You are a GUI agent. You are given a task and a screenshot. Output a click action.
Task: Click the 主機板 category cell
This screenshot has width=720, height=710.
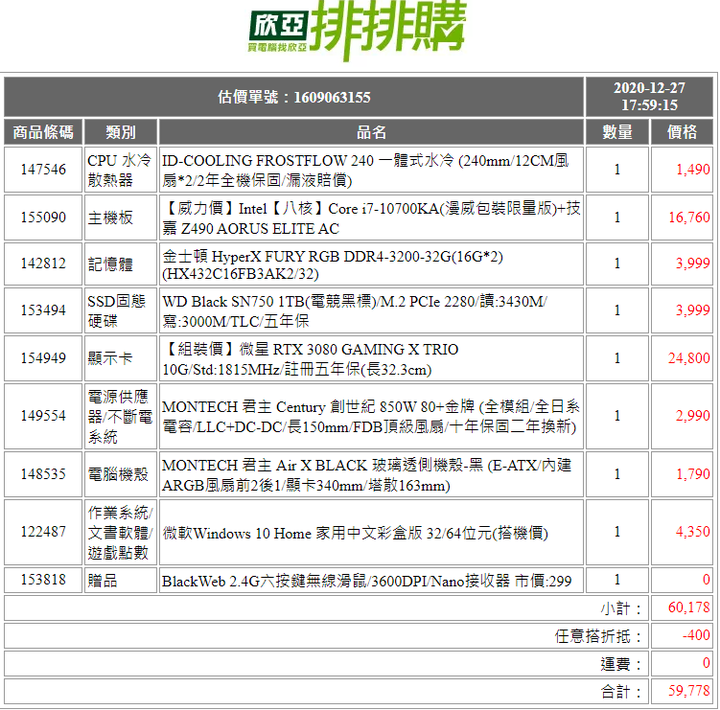coord(120,217)
